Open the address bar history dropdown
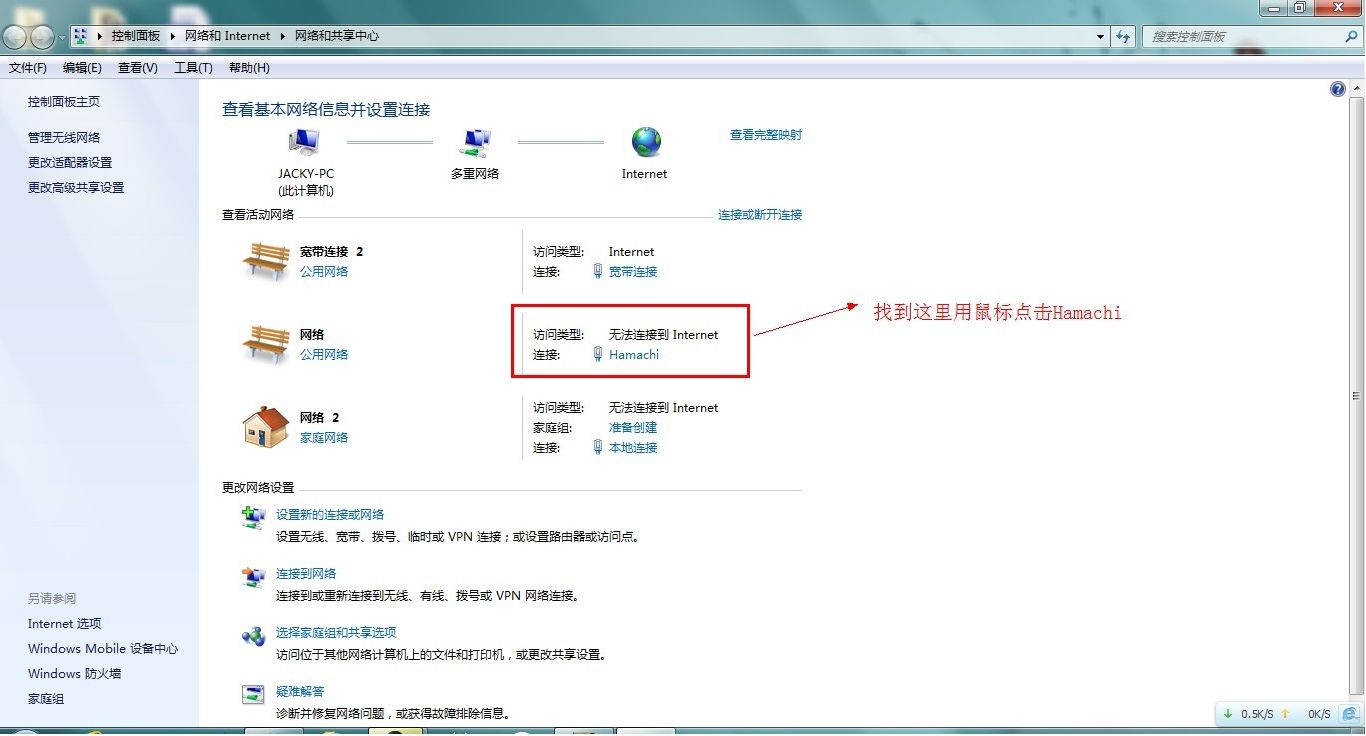 click(x=1101, y=36)
